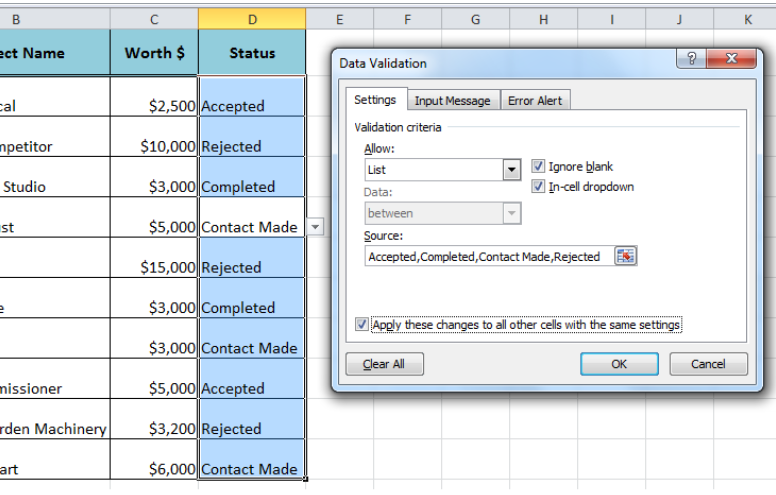Uncheck Apply these changes to all other cells
The height and width of the screenshot is (495, 776).
tap(362, 325)
